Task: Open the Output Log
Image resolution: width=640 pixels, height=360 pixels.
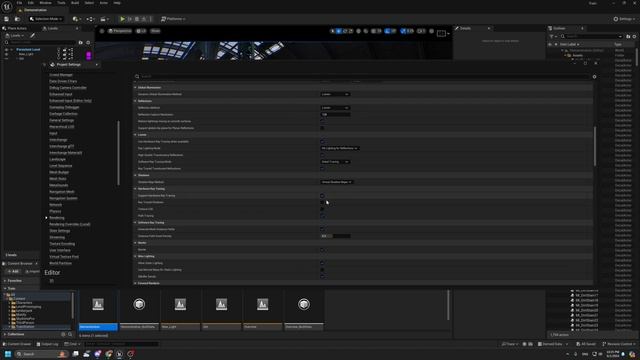Action: (47, 344)
